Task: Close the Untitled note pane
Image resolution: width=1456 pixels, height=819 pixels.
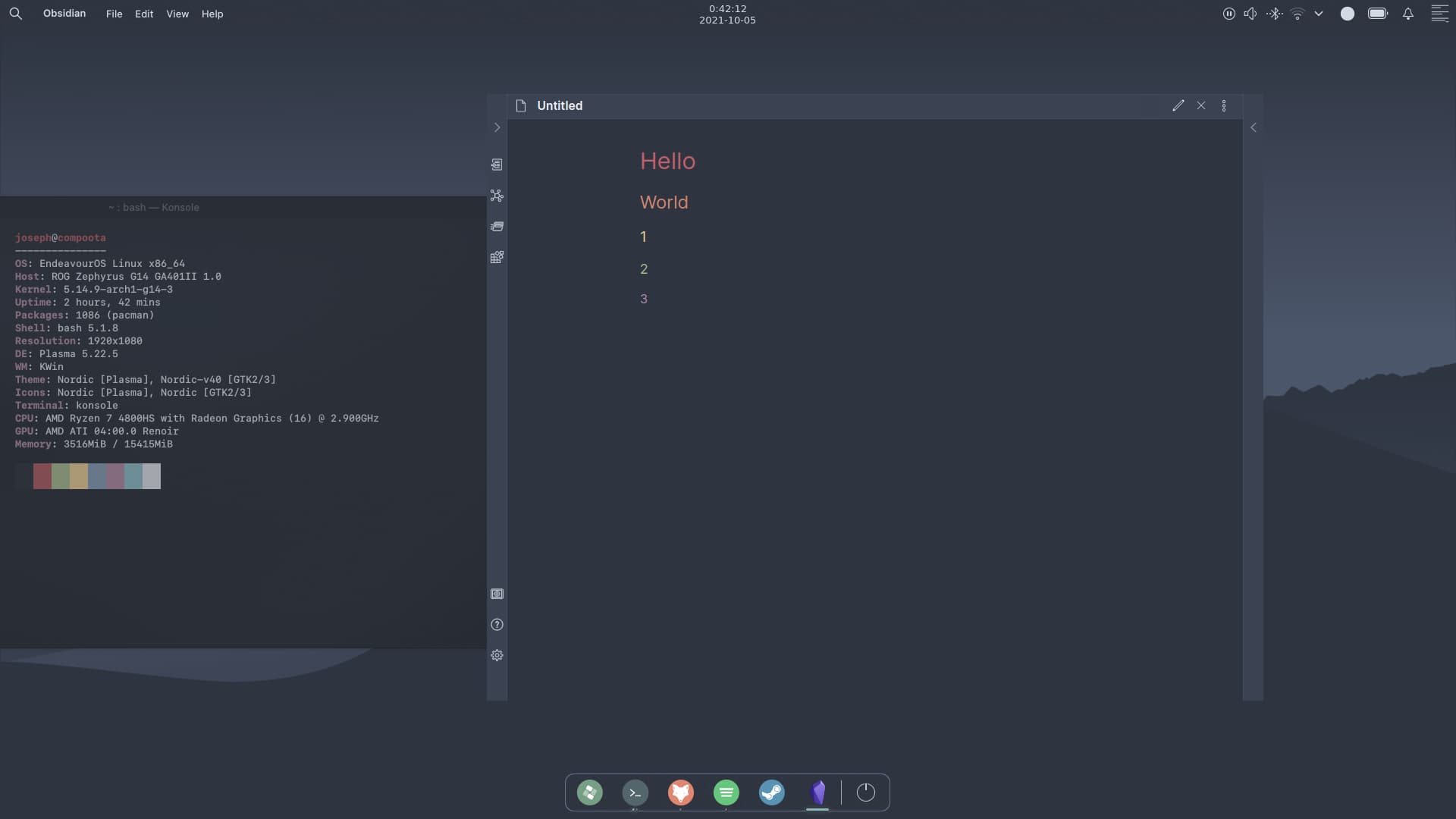Action: click(1201, 106)
